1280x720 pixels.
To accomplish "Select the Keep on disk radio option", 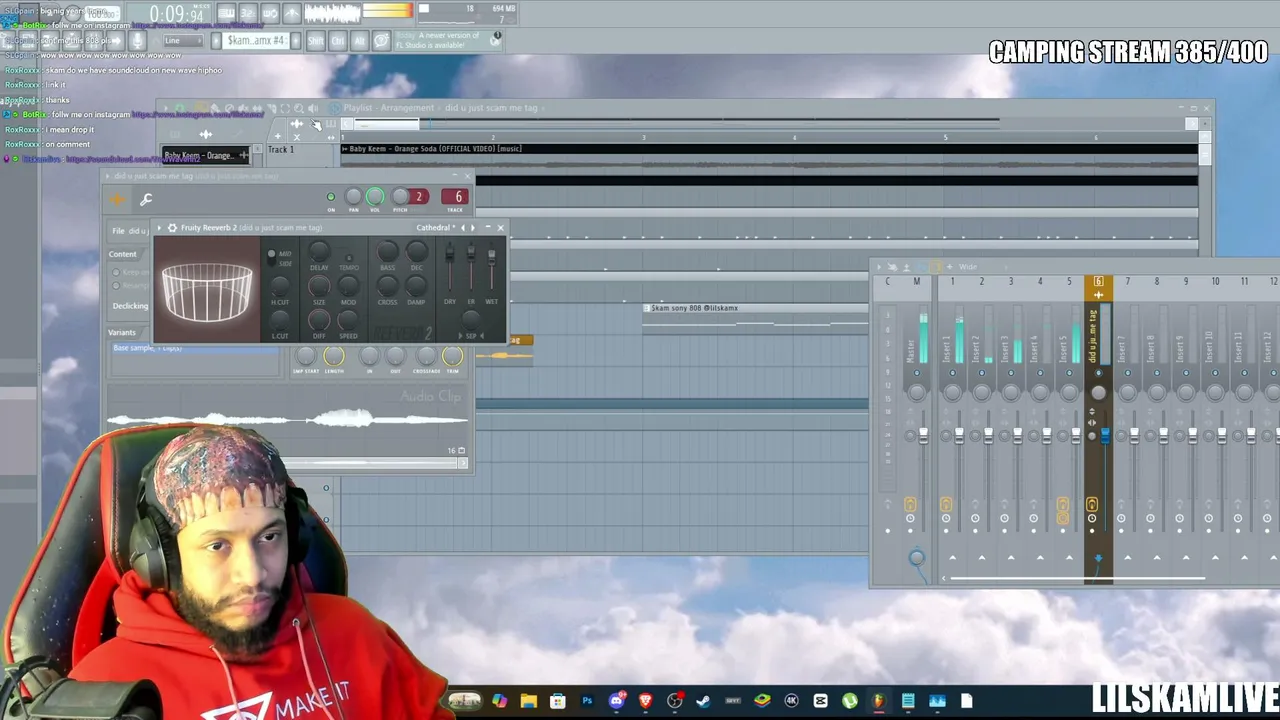I will pos(116,272).
